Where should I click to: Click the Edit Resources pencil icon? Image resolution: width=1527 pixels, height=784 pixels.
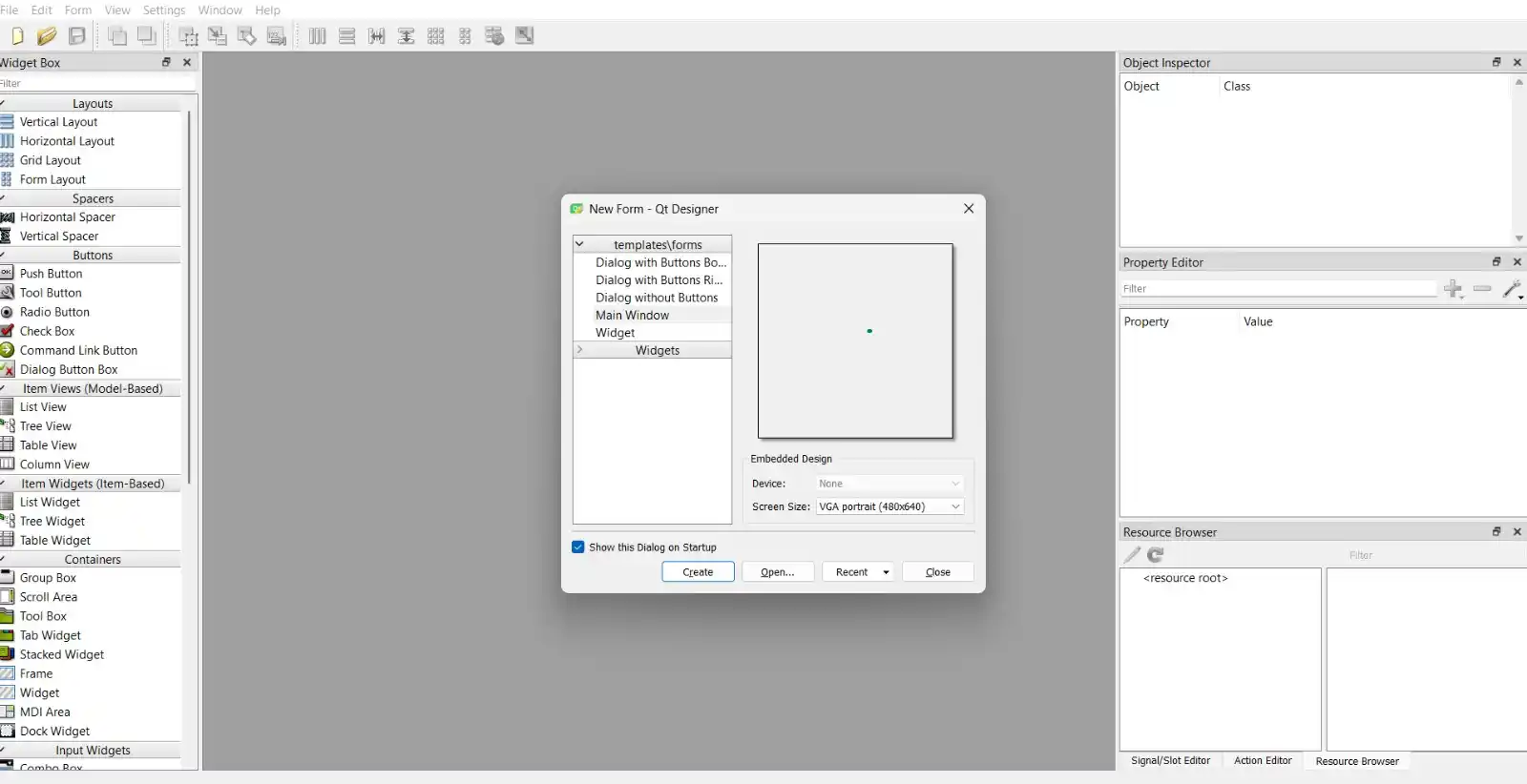tap(1132, 555)
